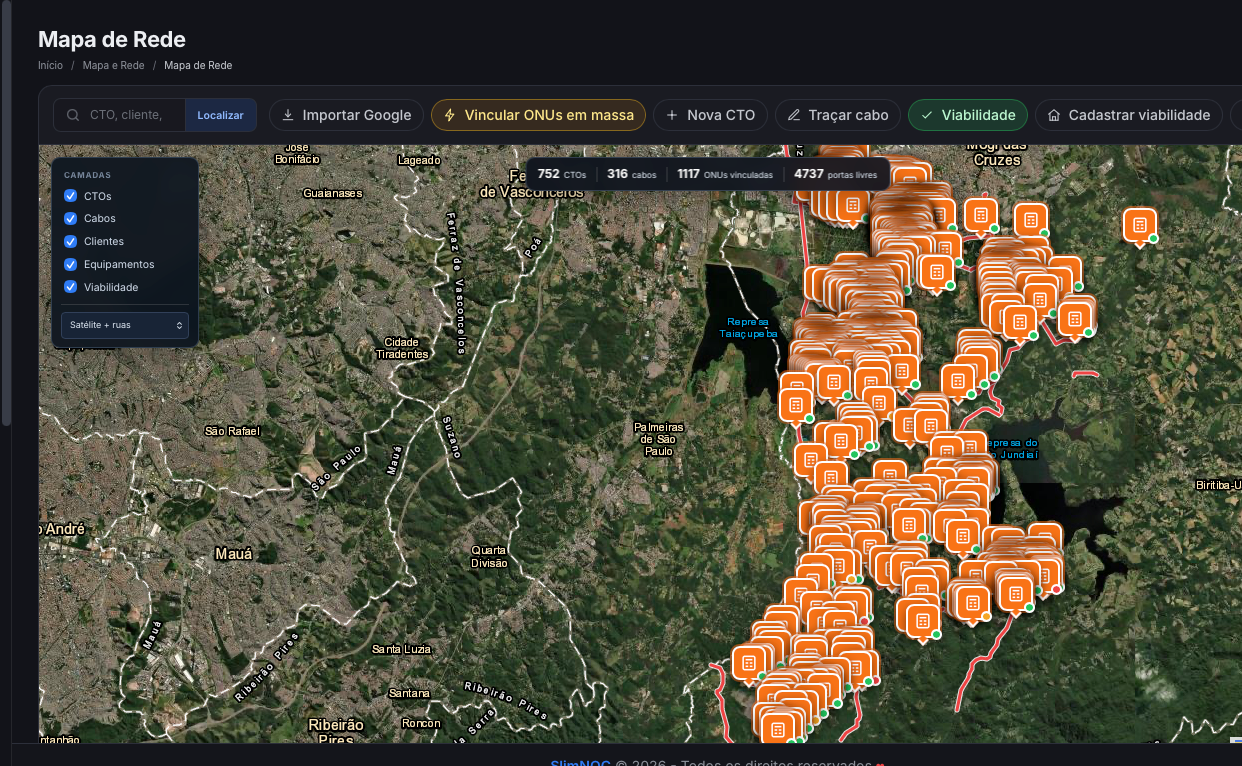The image size is (1242, 766).
Task: Toggle the CTOs layer checkbox
Action: pos(71,196)
